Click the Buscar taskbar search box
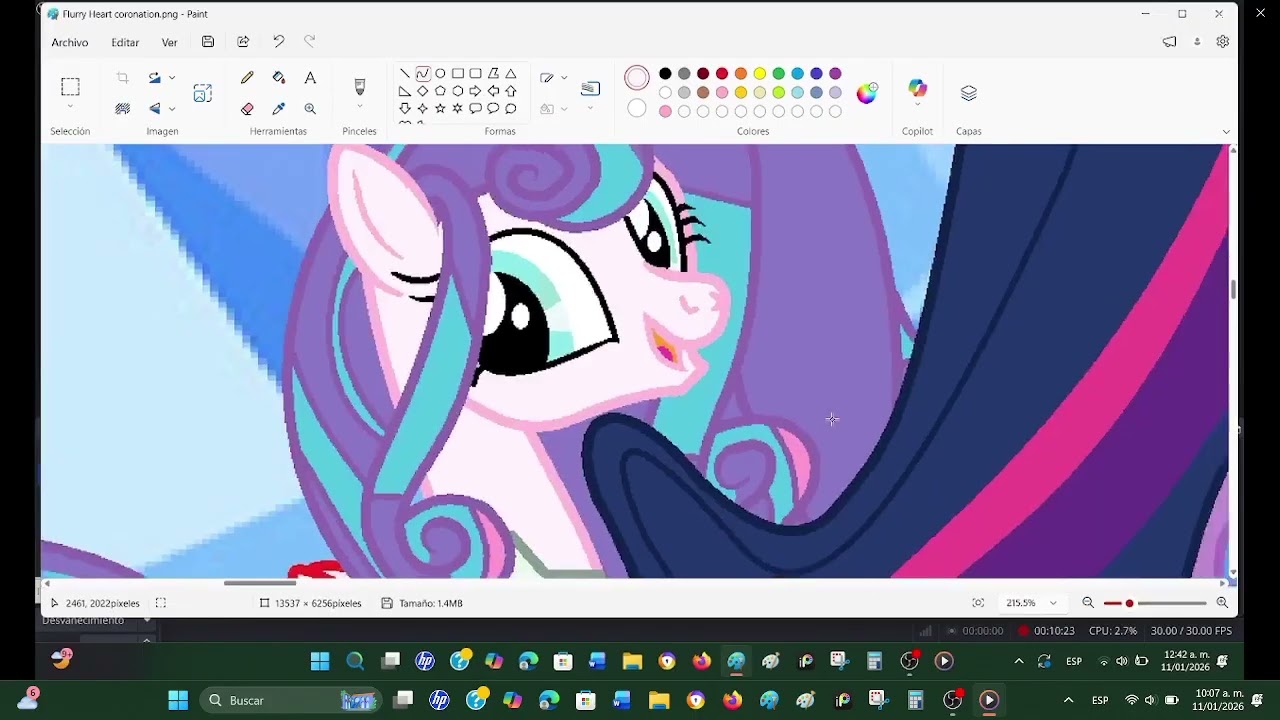Viewport: 1280px width, 720px height. 290,700
